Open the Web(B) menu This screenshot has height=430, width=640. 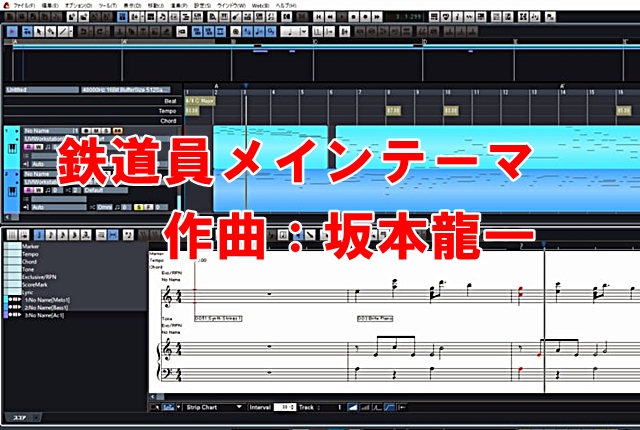tap(260, 5)
